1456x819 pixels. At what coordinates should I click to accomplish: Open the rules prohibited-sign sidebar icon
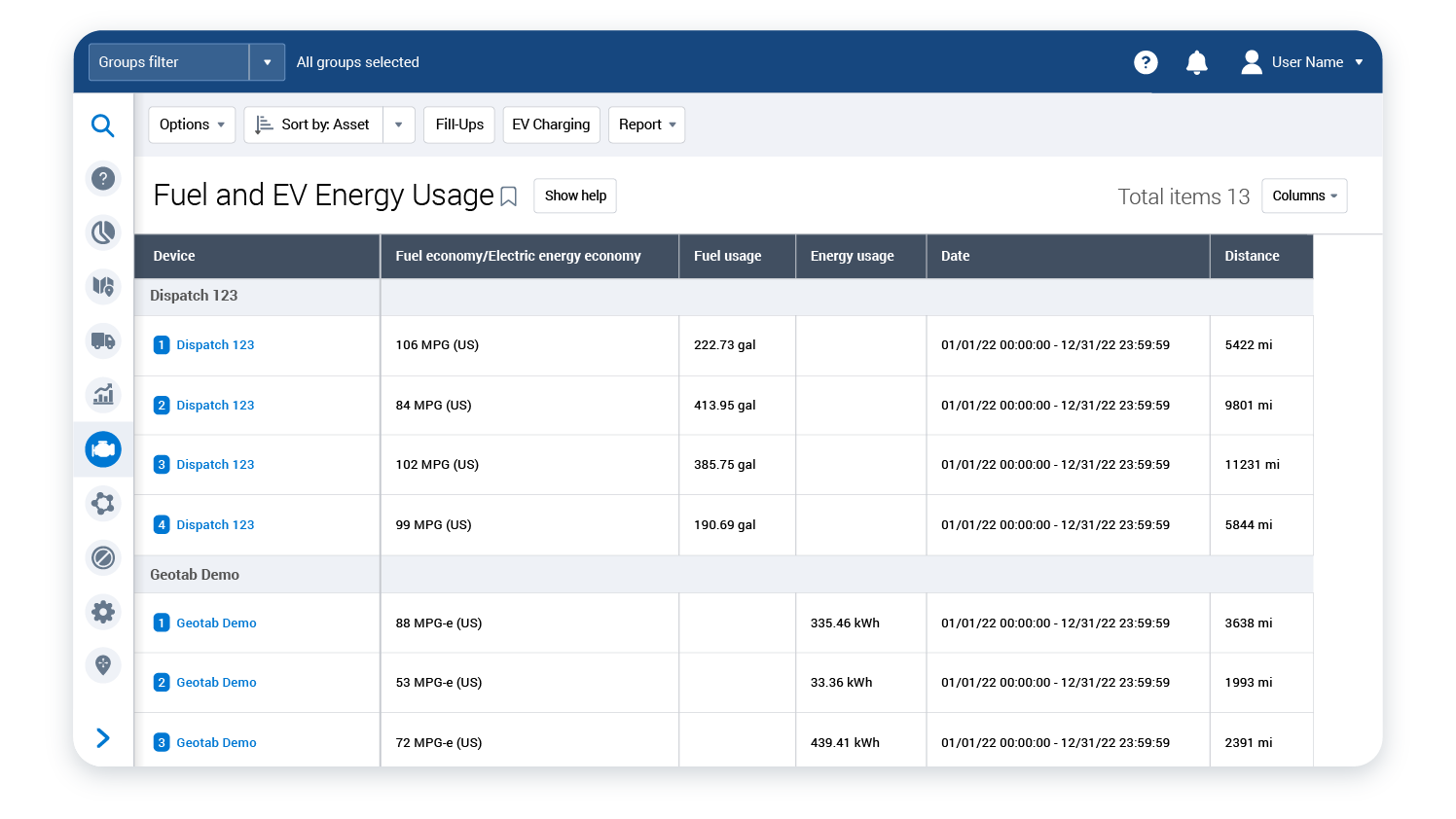tap(103, 557)
